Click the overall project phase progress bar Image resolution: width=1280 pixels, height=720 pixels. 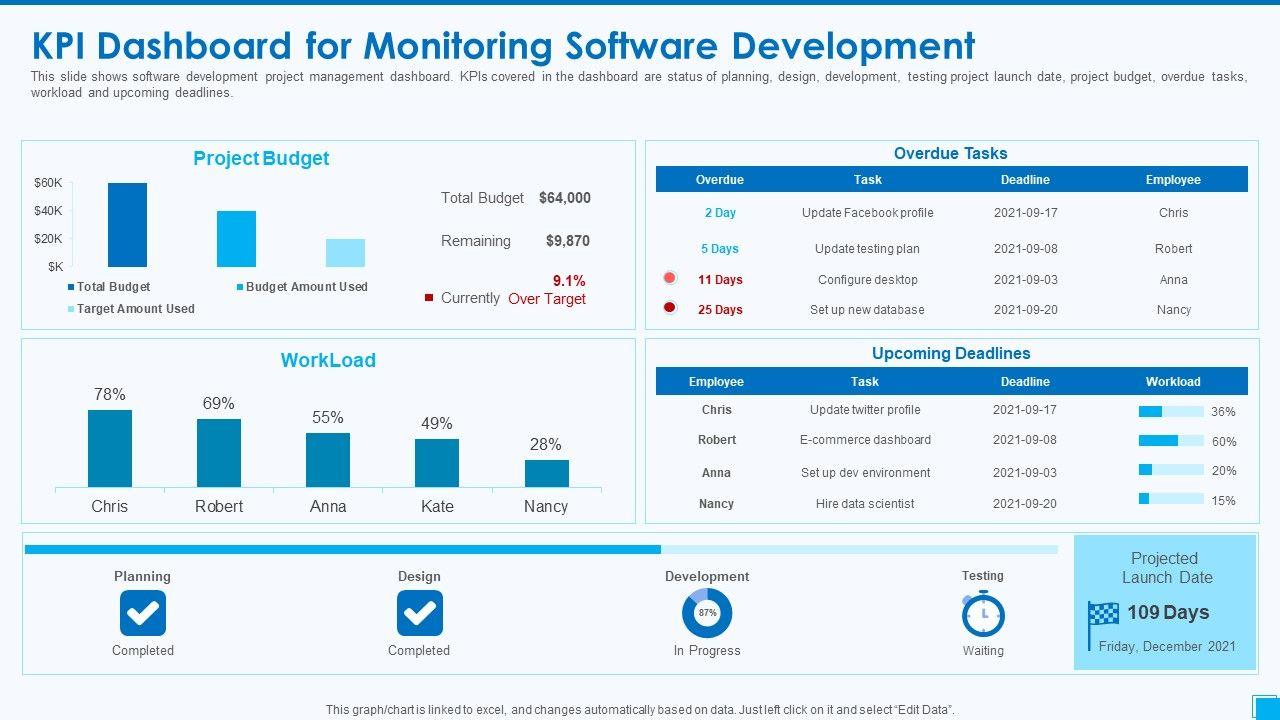540,549
